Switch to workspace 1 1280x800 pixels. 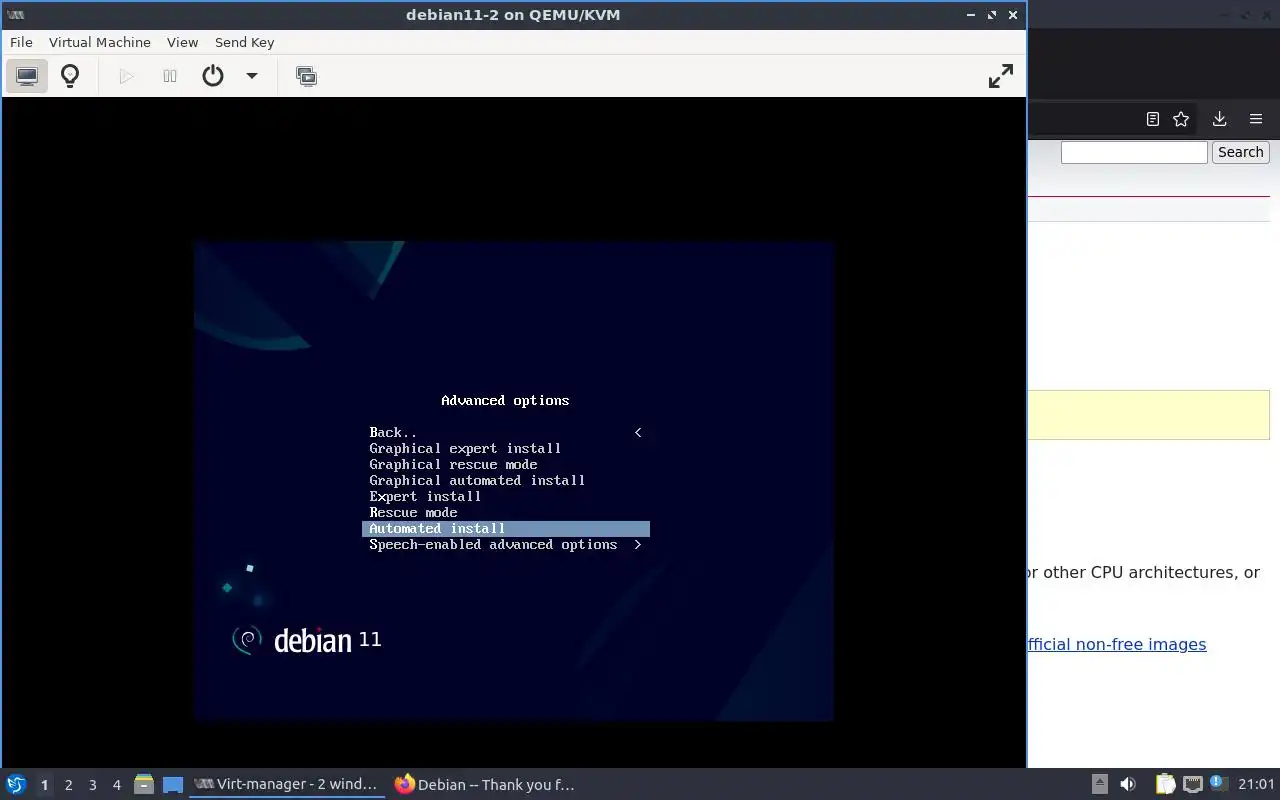coord(44,785)
